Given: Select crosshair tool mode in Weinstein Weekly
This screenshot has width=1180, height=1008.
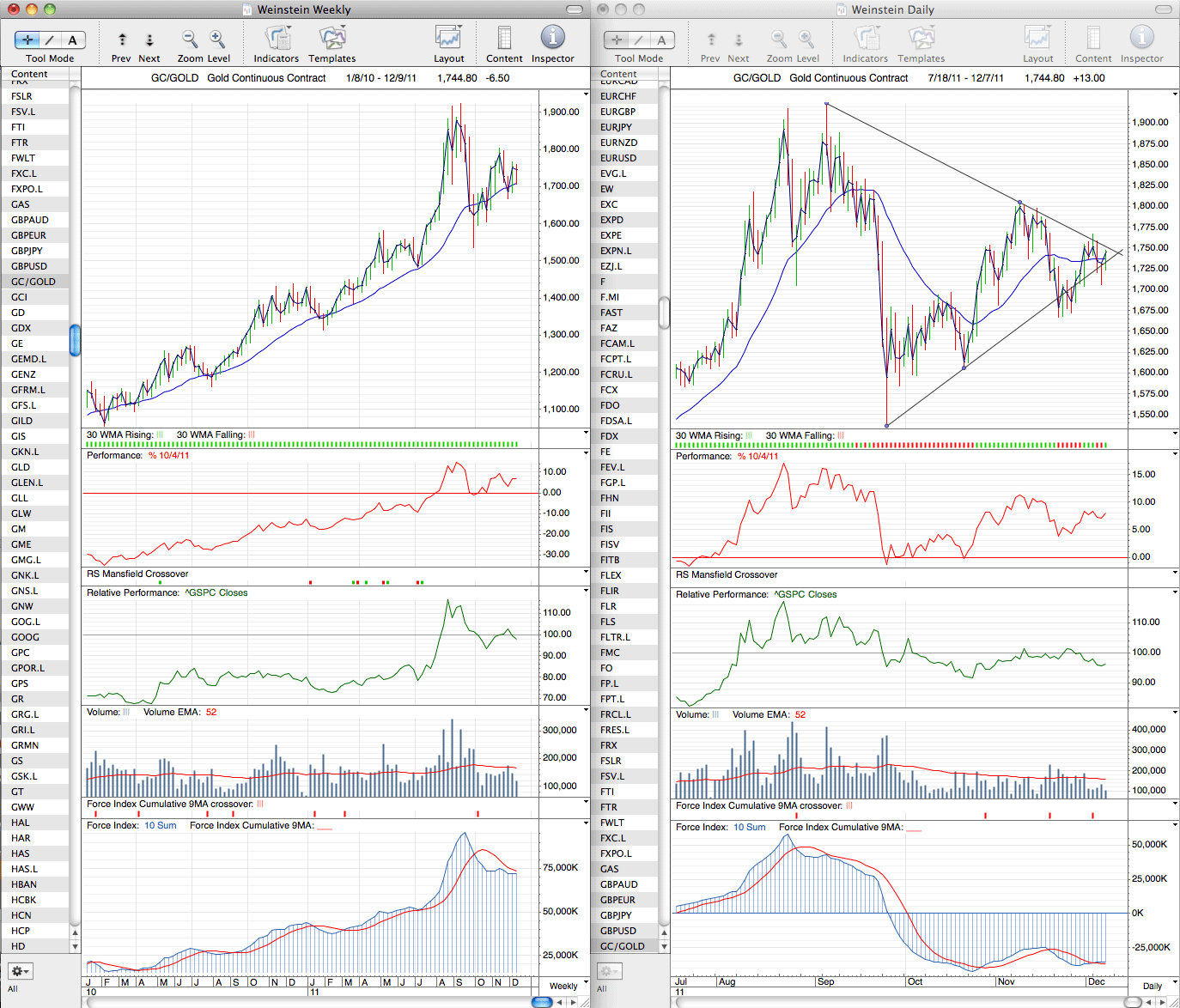Looking at the screenshot, I should pyautogui.click(x=27, y=40).
